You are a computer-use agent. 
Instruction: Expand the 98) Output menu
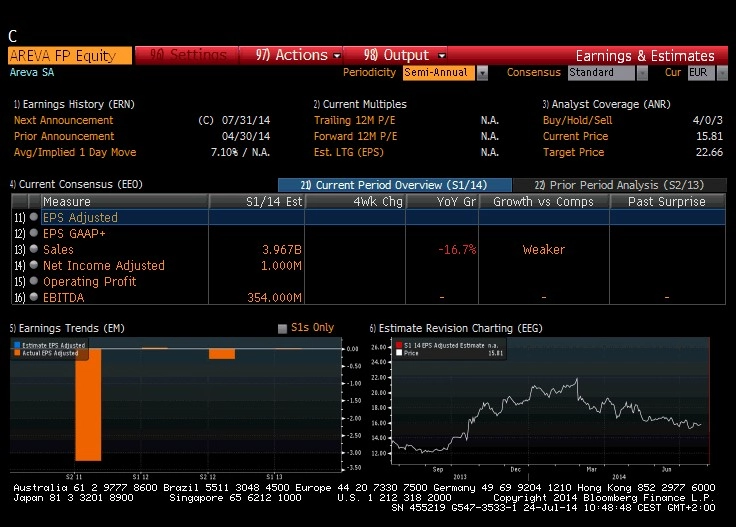tap(396, 55)
